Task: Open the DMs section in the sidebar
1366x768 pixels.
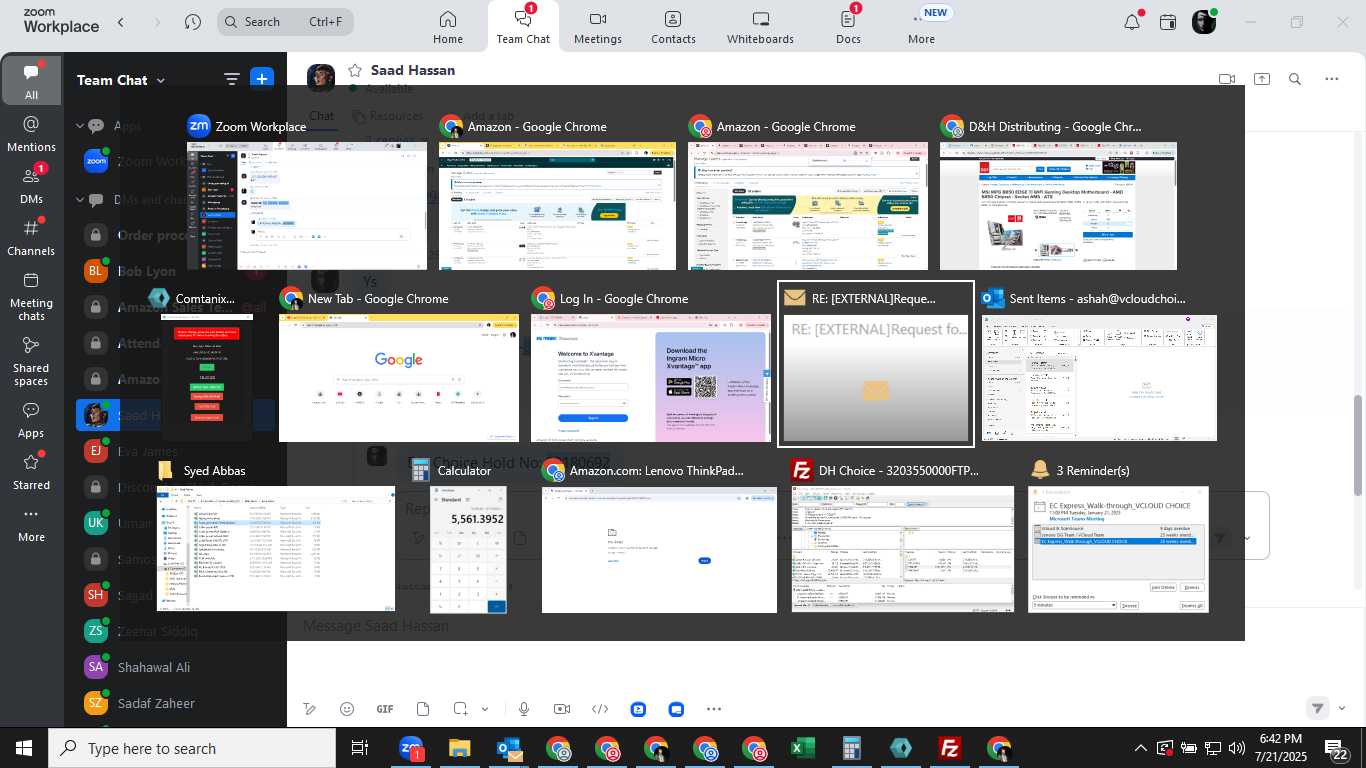Action: tap(31, 185)
